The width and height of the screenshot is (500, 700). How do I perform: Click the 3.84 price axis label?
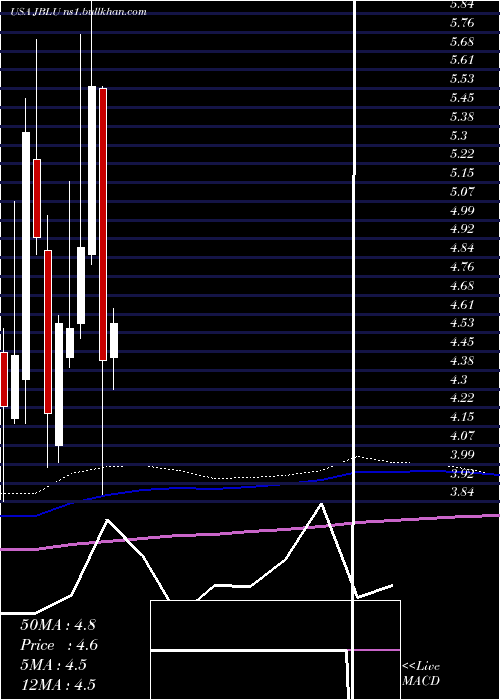(462, 492)
